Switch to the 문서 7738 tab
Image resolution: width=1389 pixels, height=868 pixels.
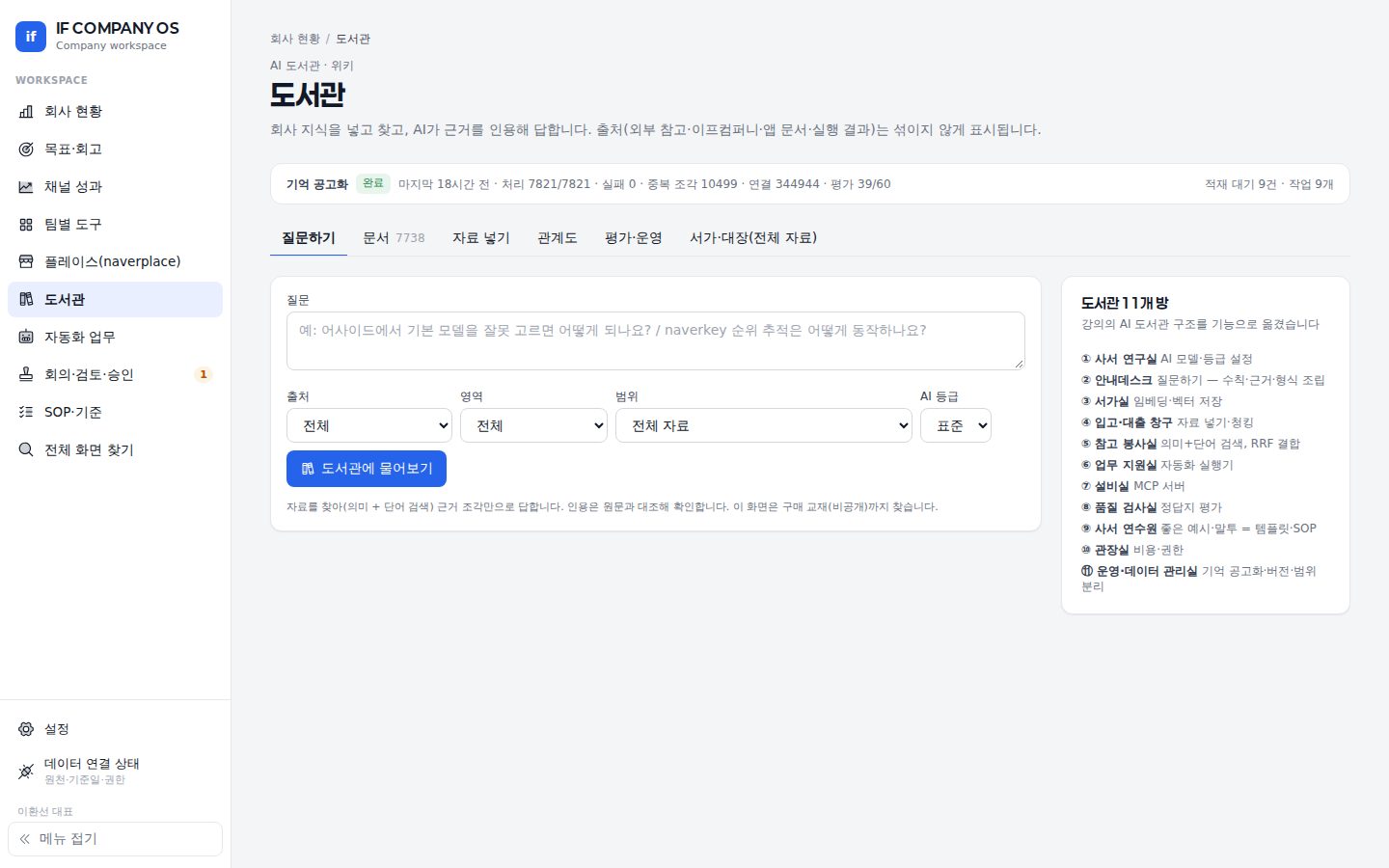[394, 238]
